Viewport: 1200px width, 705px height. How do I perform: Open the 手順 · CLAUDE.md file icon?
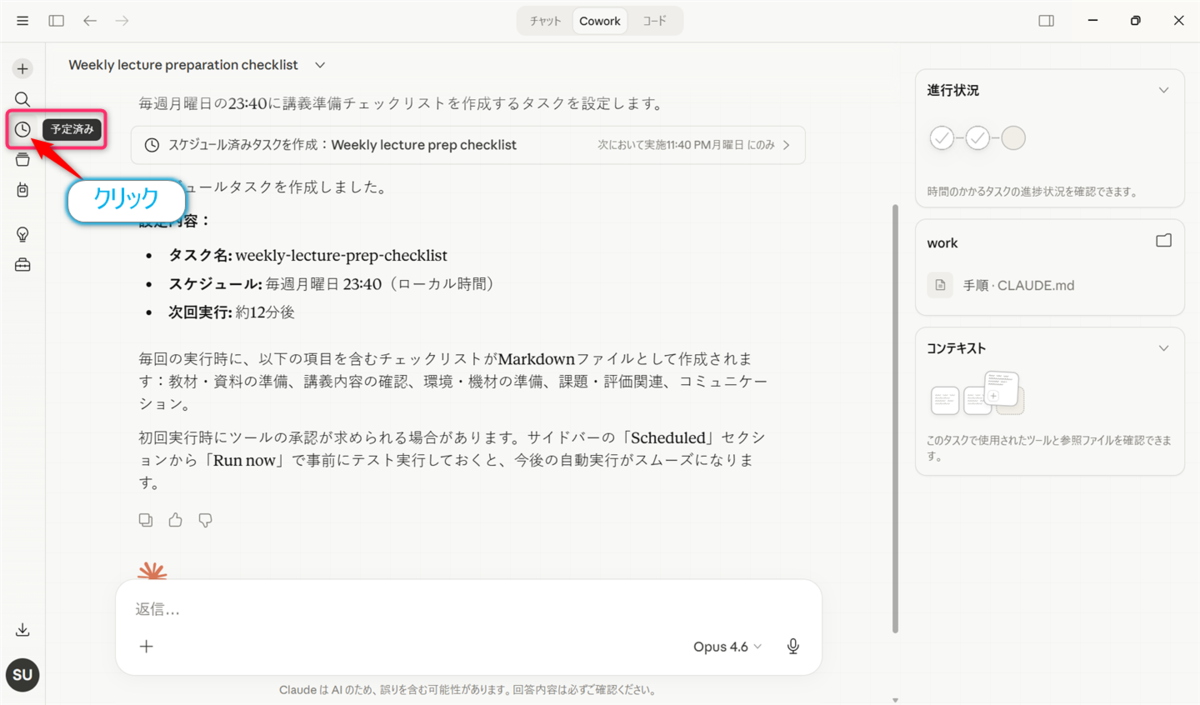(939, 285)
